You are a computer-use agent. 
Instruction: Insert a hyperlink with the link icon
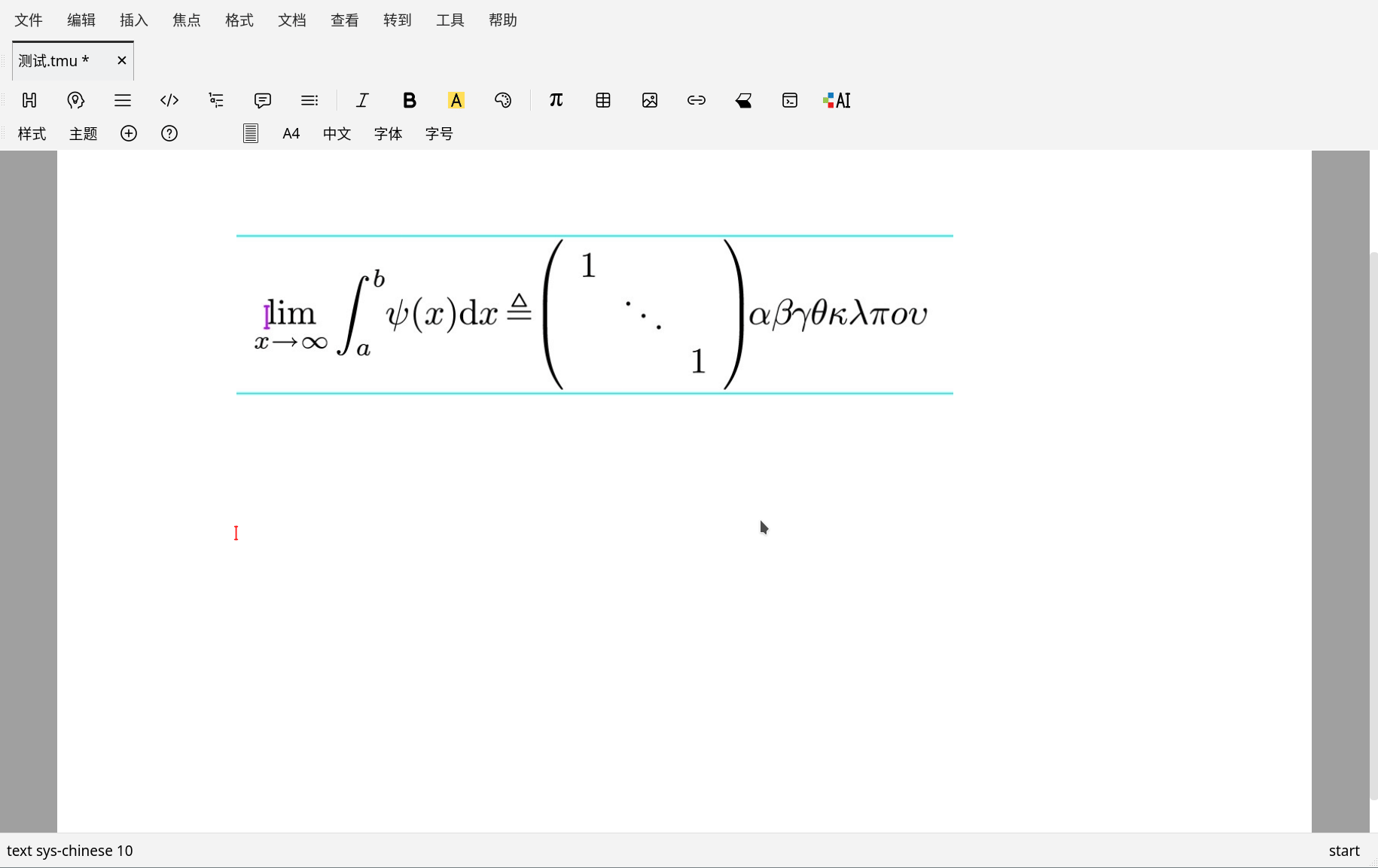point(696,100)
